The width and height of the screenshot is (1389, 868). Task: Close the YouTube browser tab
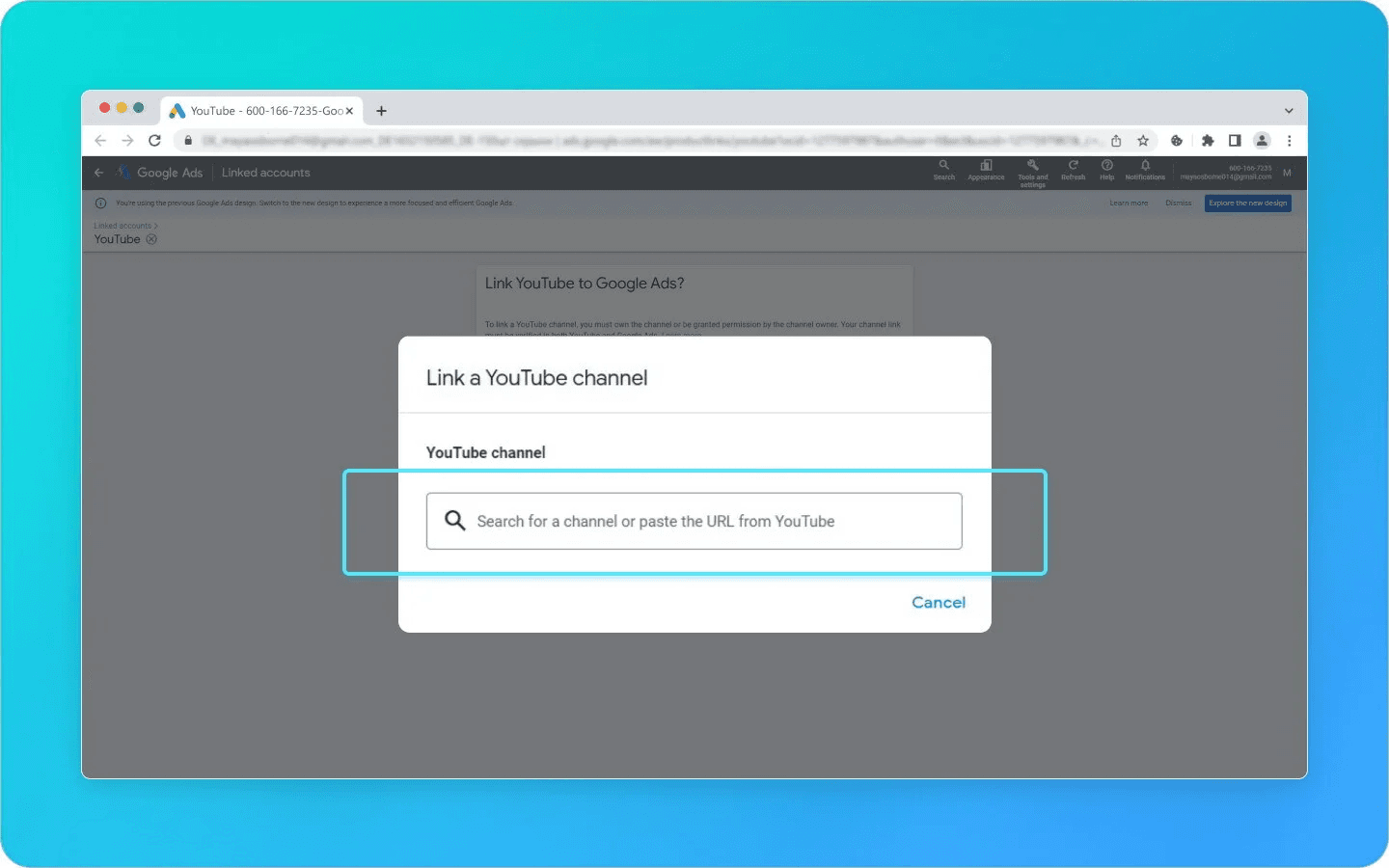click(349, 111)
